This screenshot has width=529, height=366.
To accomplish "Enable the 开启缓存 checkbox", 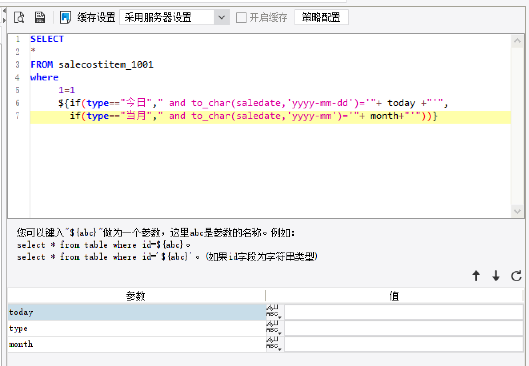I will pos(241,18).
